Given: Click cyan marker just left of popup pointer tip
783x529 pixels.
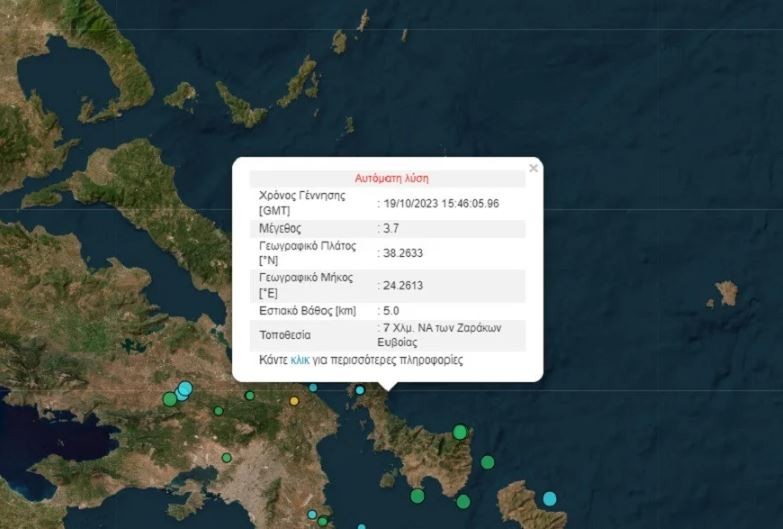Looking at the screenshot, I should point(360,390).
